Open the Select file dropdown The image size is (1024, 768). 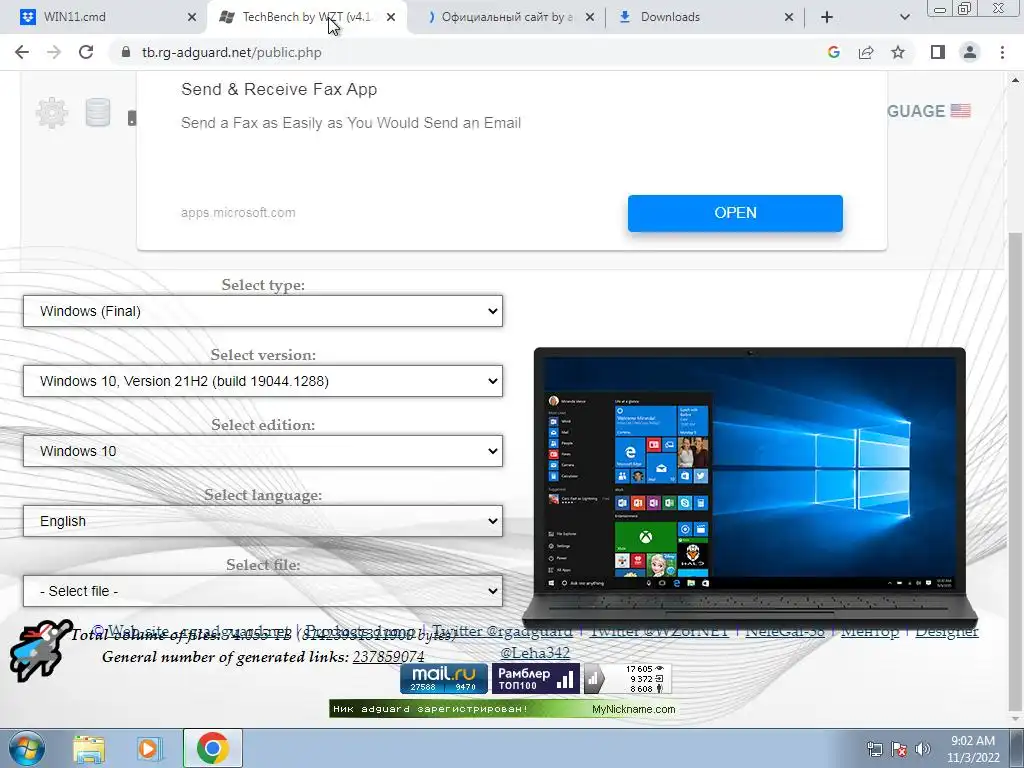tap(263, 590)
